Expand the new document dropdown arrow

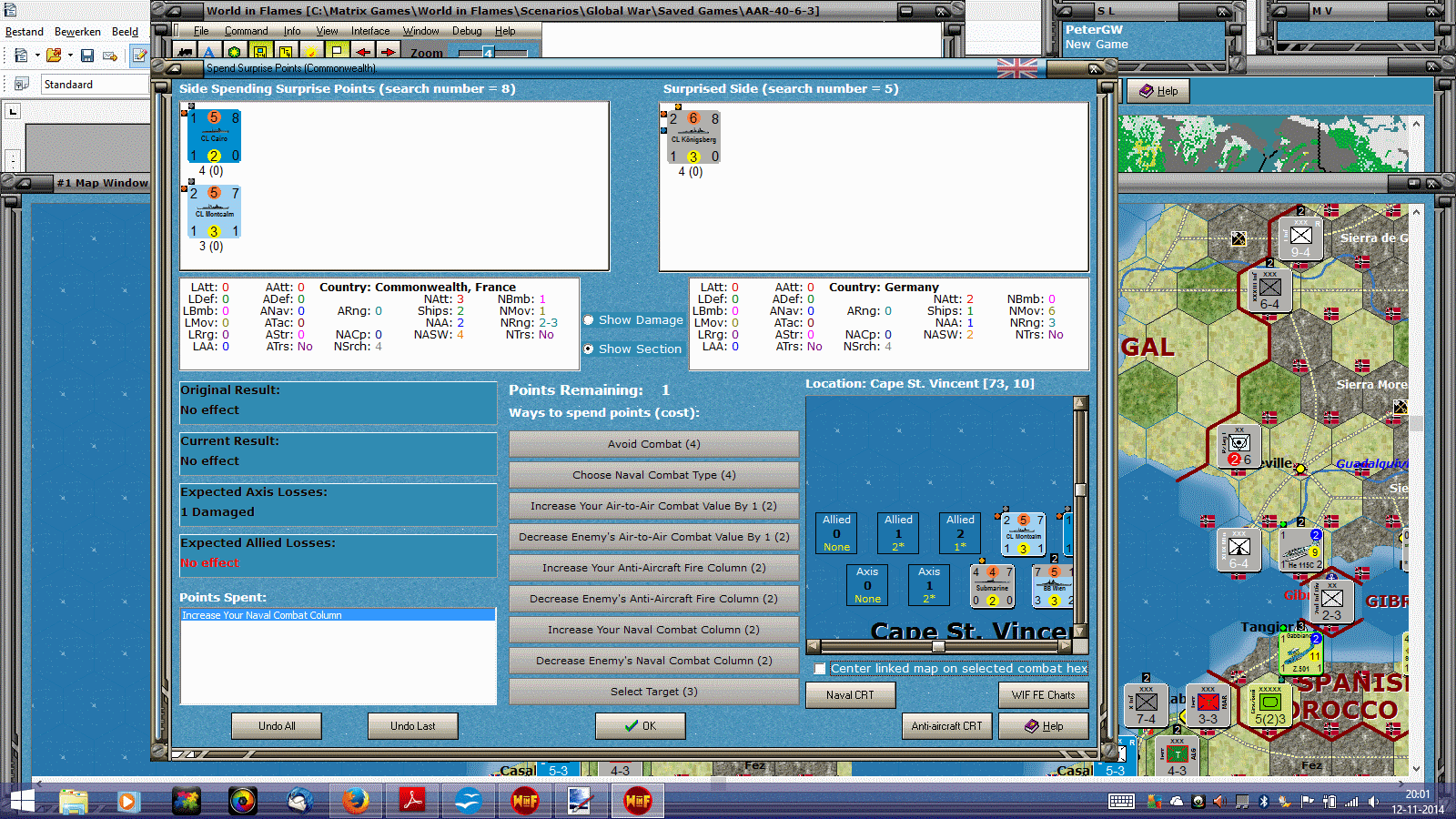coord(37,56)
